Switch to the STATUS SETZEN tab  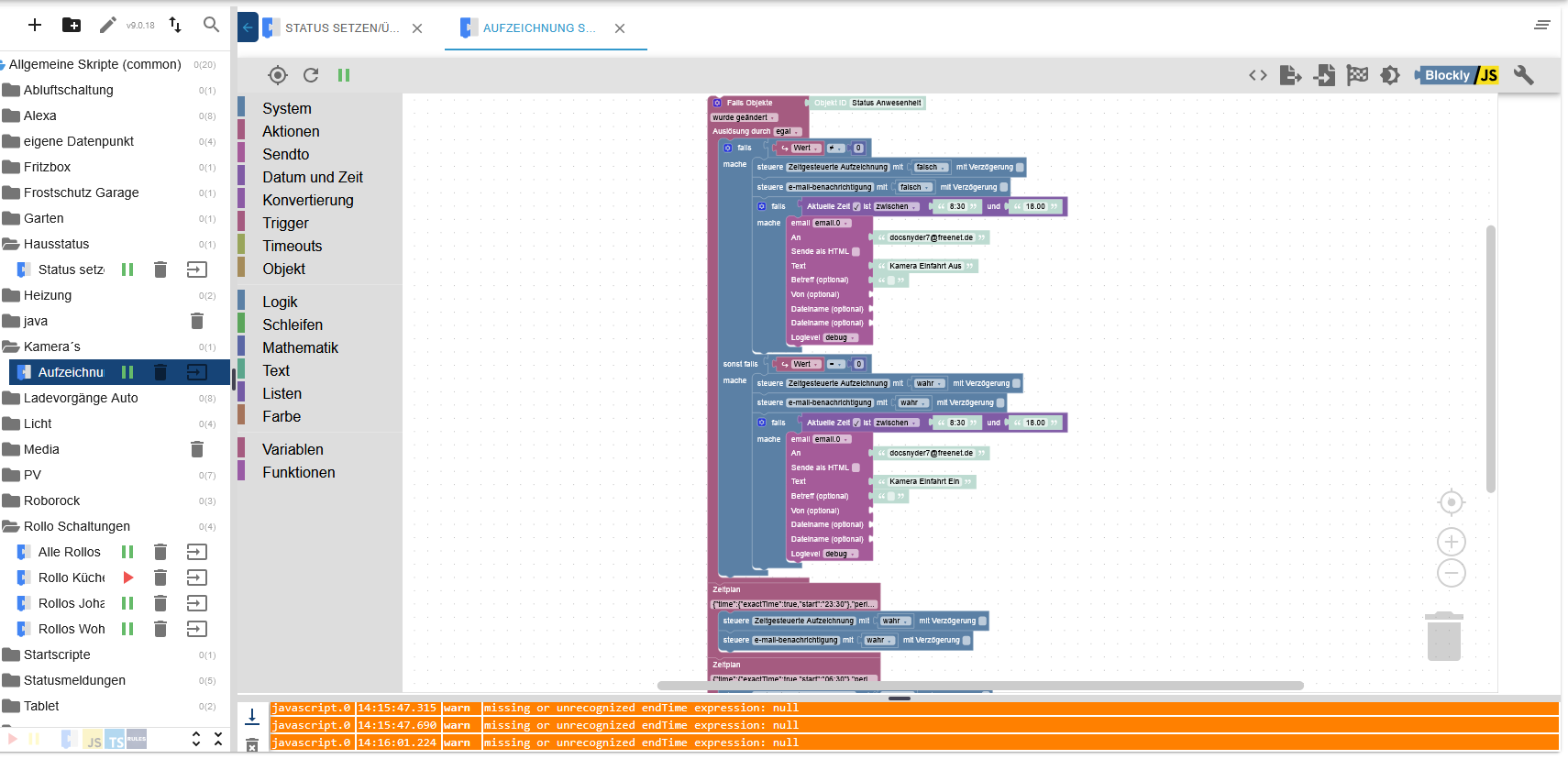tap(341, 28)
